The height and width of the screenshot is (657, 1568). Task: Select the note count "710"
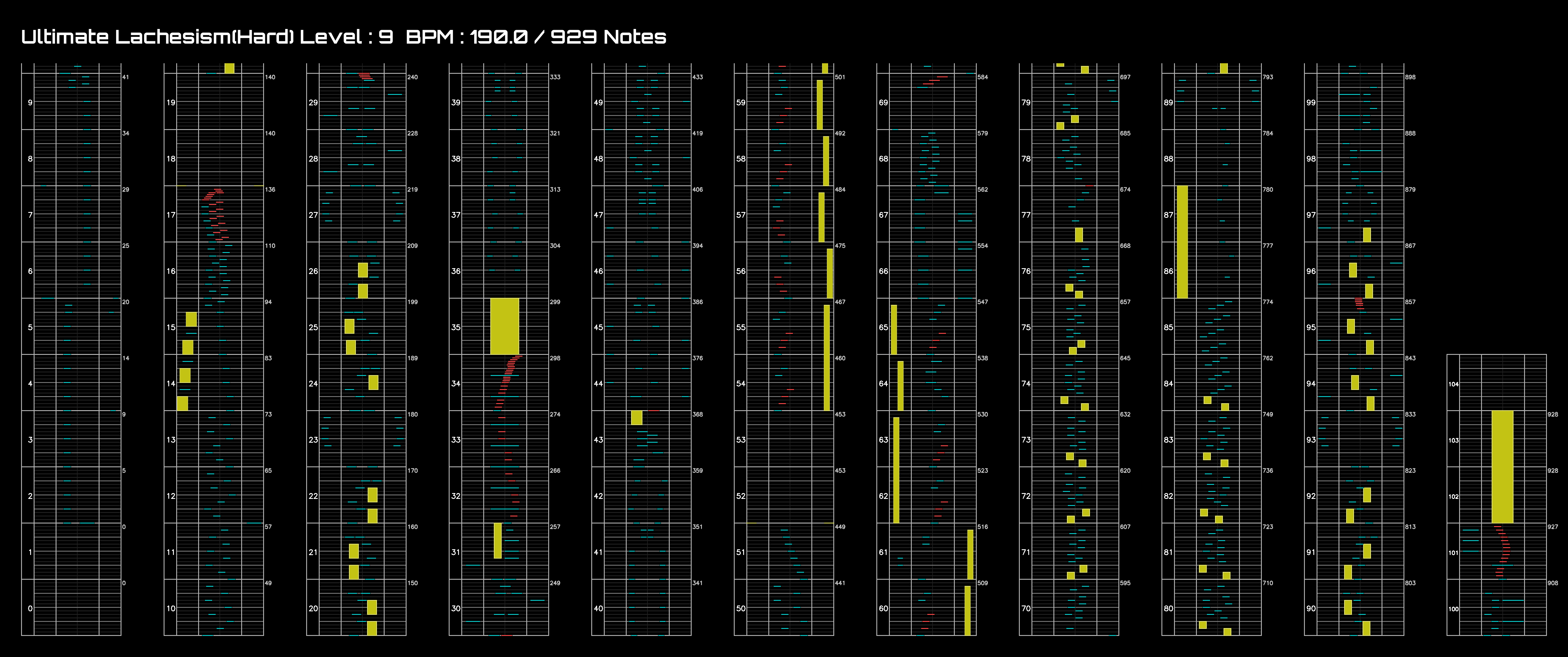tap(1267, 583)
